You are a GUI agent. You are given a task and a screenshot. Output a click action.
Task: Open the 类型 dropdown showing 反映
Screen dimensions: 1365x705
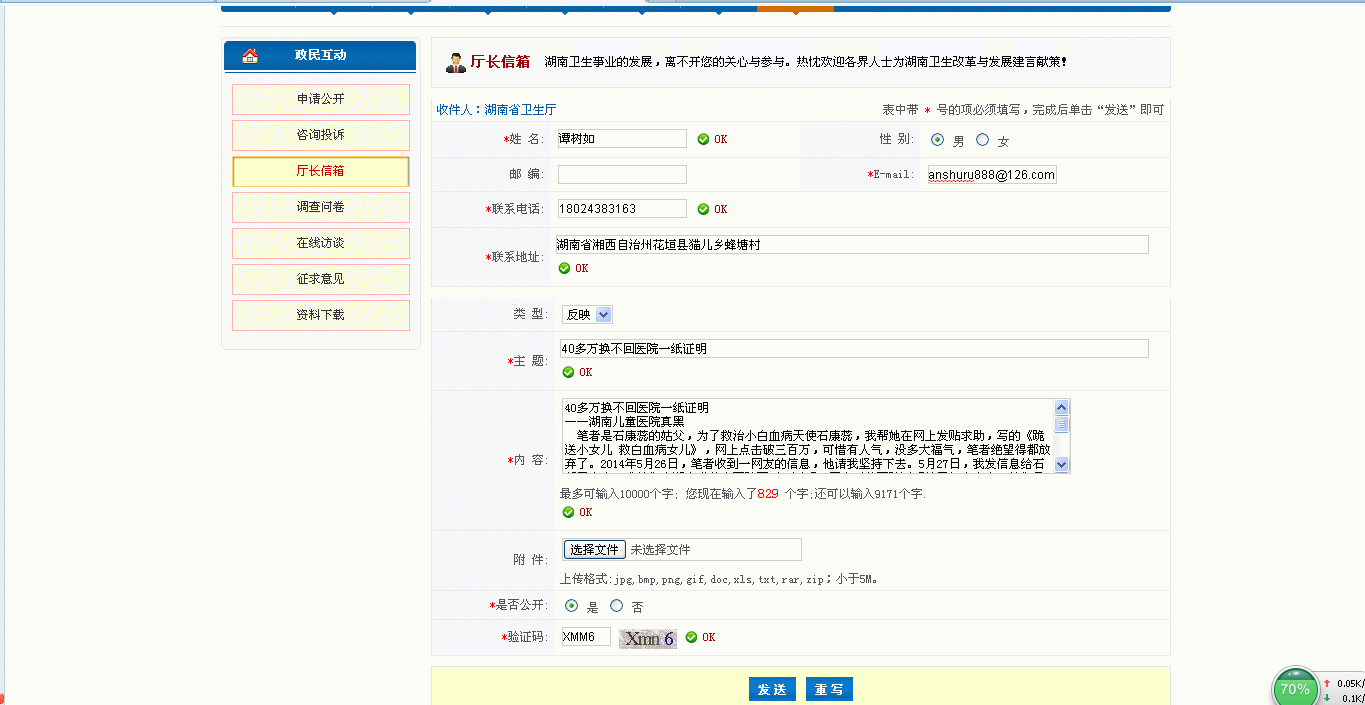coord(587,314)
